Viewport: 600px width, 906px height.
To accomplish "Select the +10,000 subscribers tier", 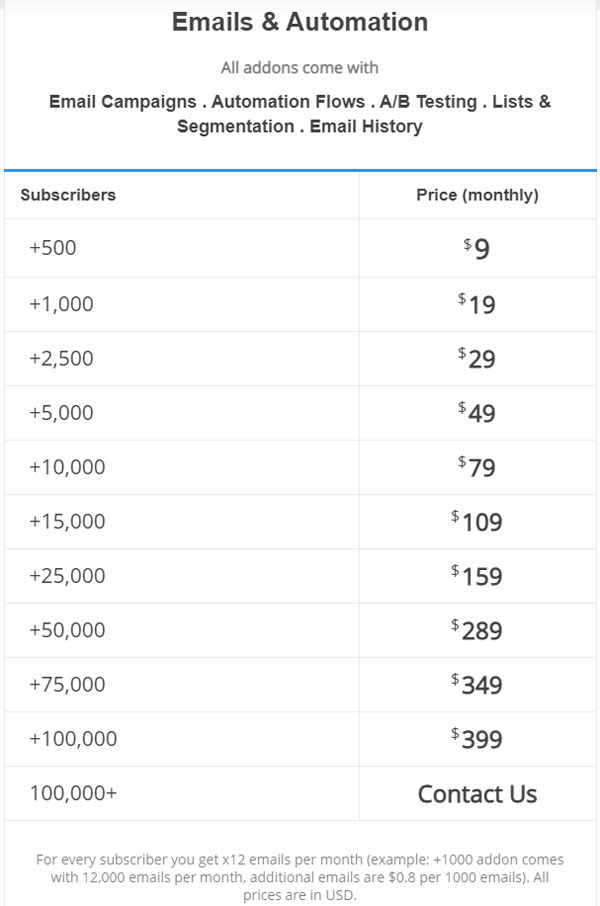I will pos(300,467).
